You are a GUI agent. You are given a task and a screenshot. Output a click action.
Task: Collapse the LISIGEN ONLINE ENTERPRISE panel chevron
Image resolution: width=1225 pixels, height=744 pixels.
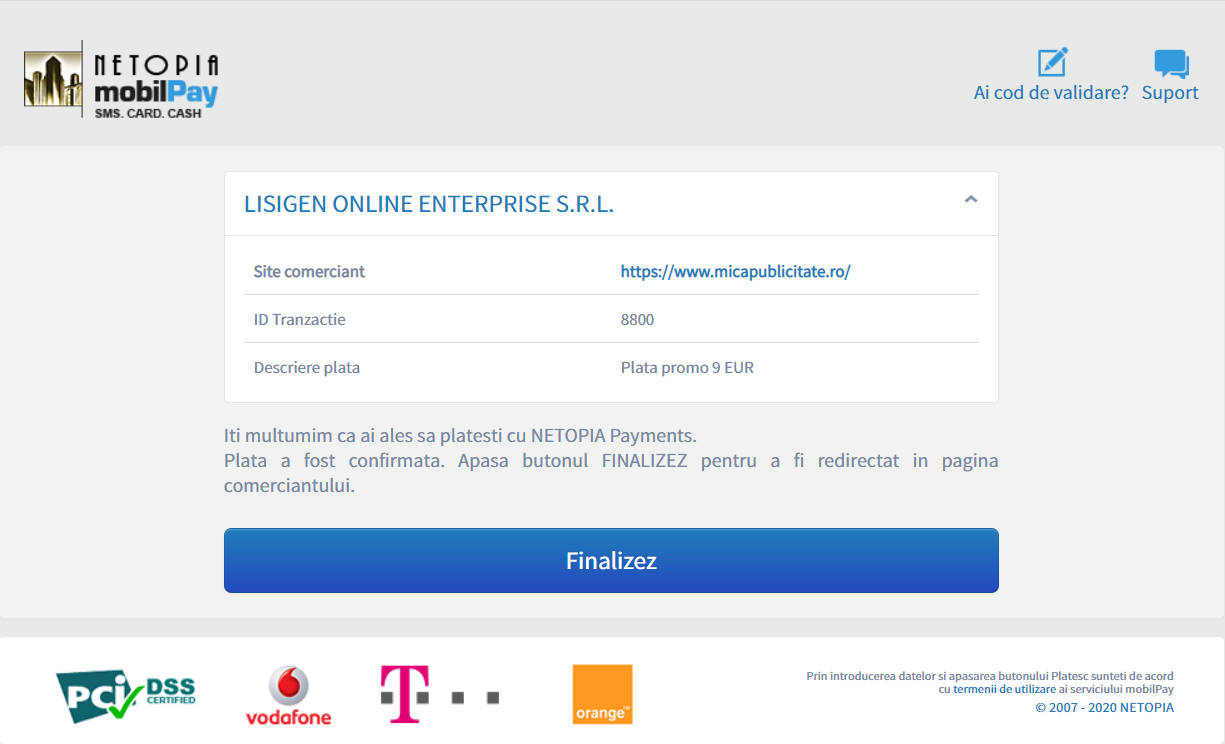pyautogui.click(x=970, y=200)
